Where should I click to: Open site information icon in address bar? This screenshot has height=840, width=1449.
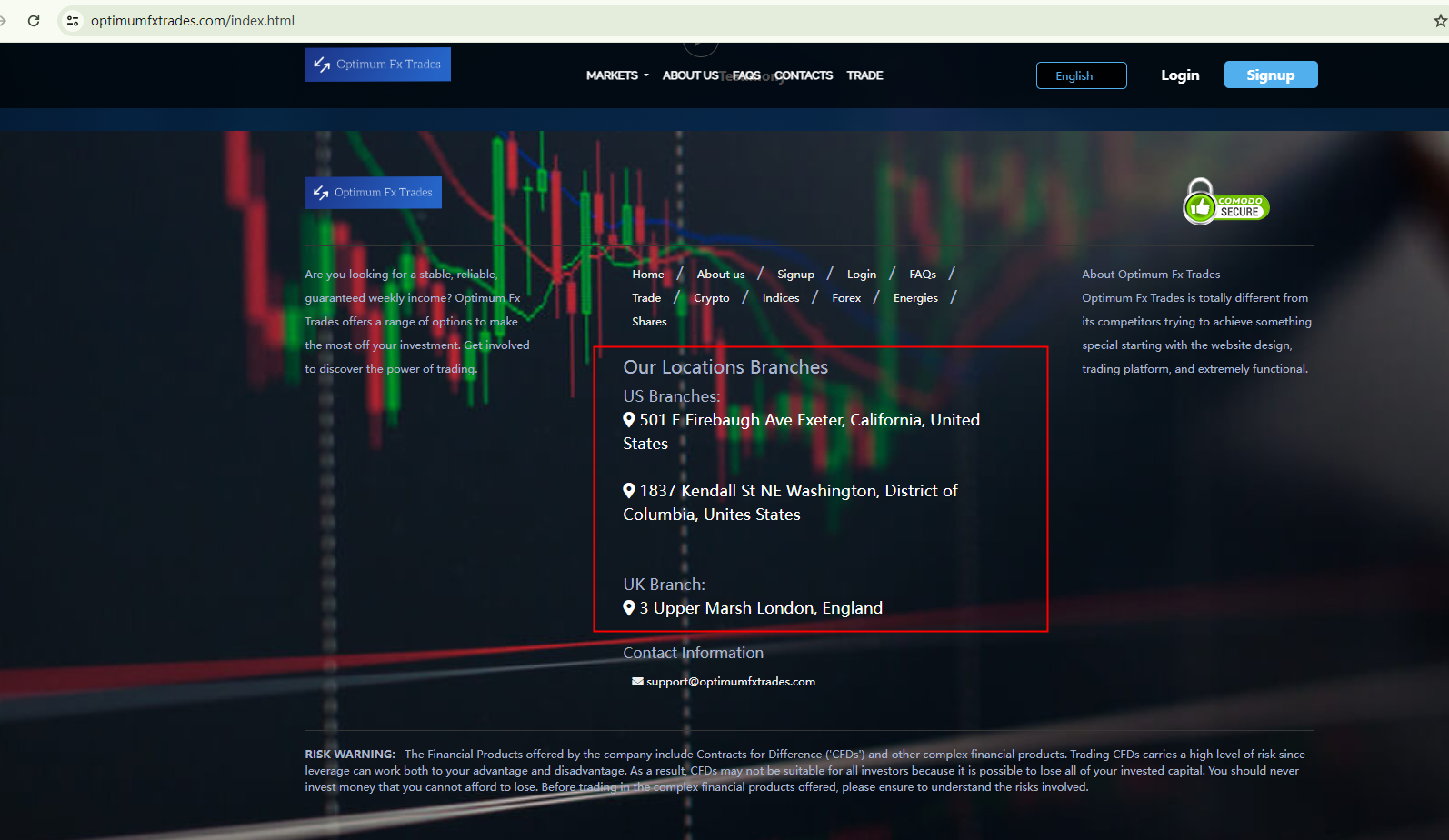tap(73, 20)
